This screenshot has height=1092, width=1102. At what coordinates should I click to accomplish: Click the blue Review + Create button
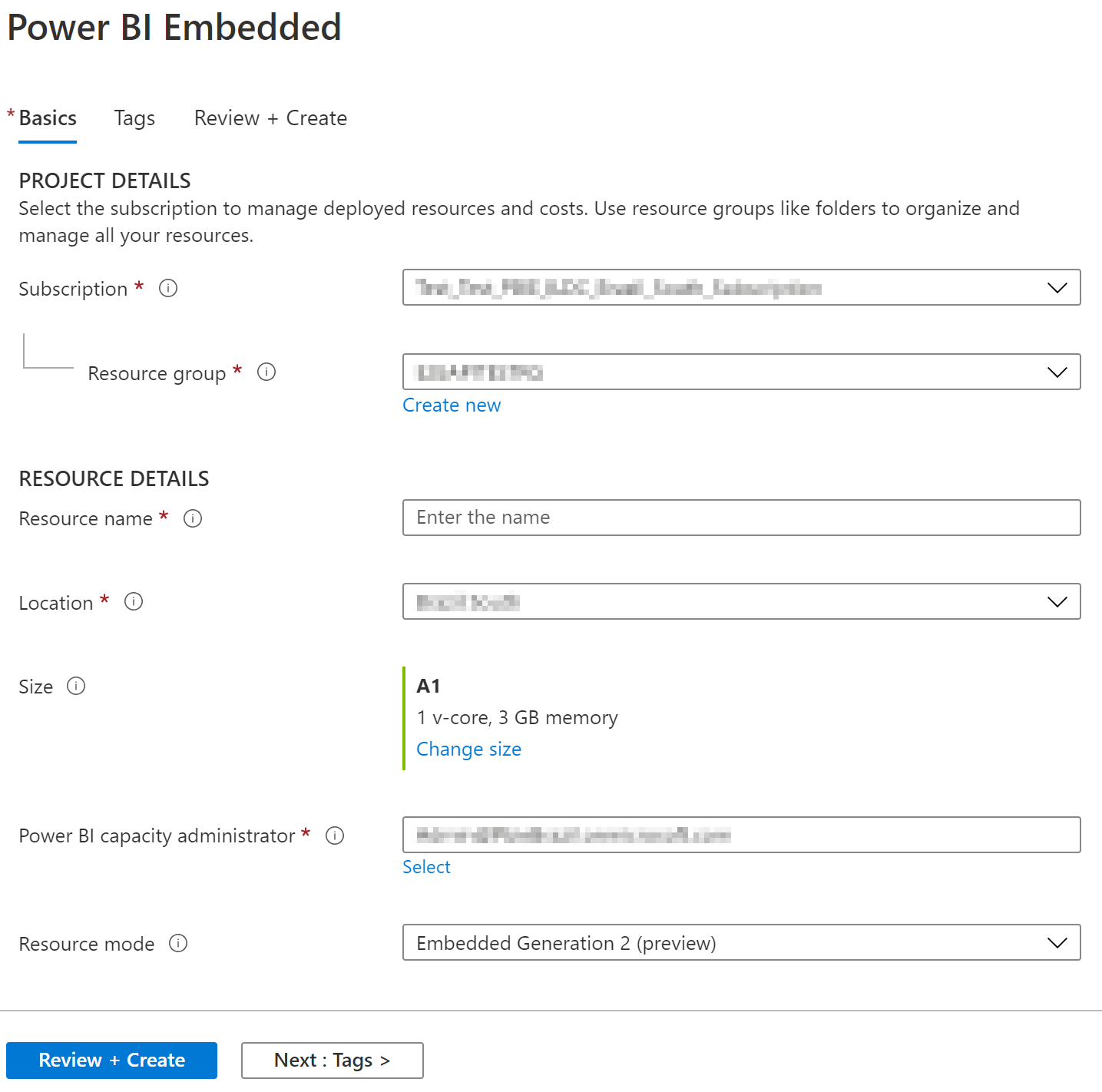coord(111,1061)
